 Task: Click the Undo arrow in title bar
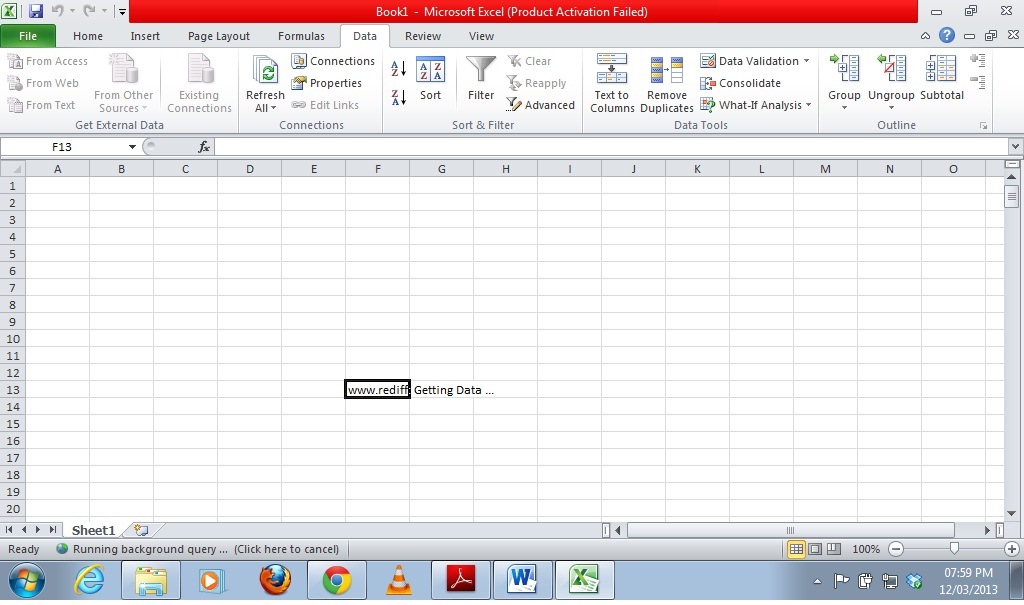coord(57,11)
